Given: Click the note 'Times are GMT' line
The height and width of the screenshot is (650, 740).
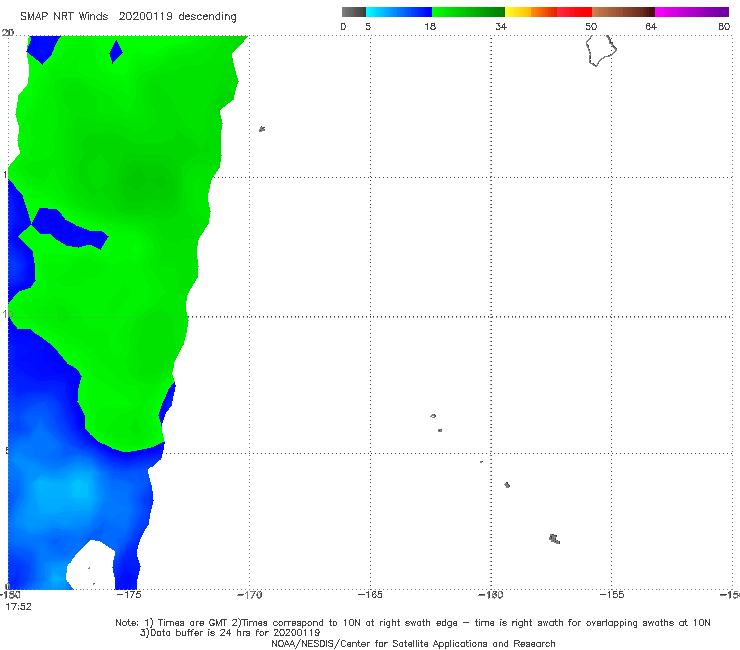Looking at the screenshot, I should tap(413, 623).
